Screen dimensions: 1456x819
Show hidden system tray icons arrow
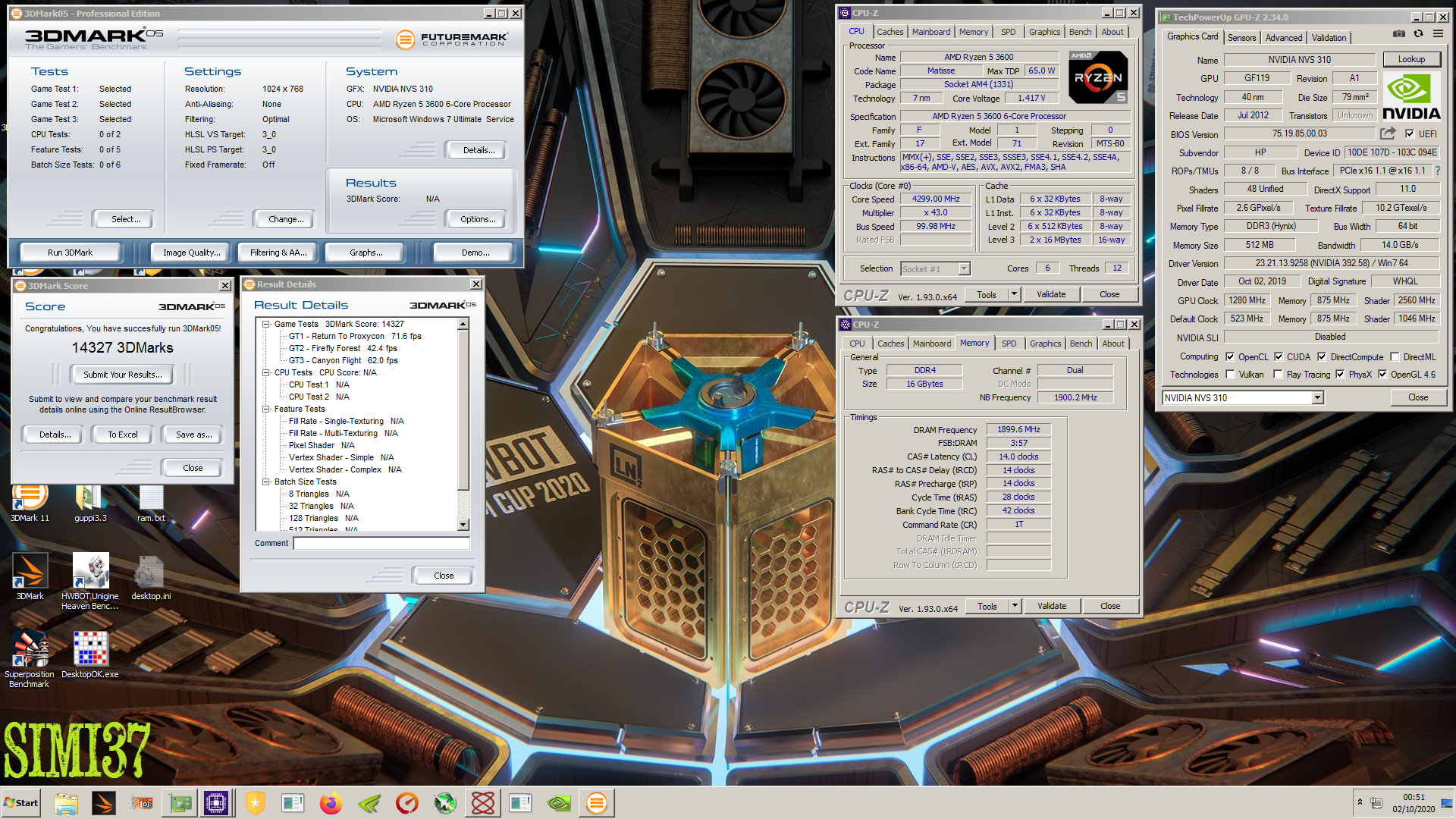point(1360,802)
